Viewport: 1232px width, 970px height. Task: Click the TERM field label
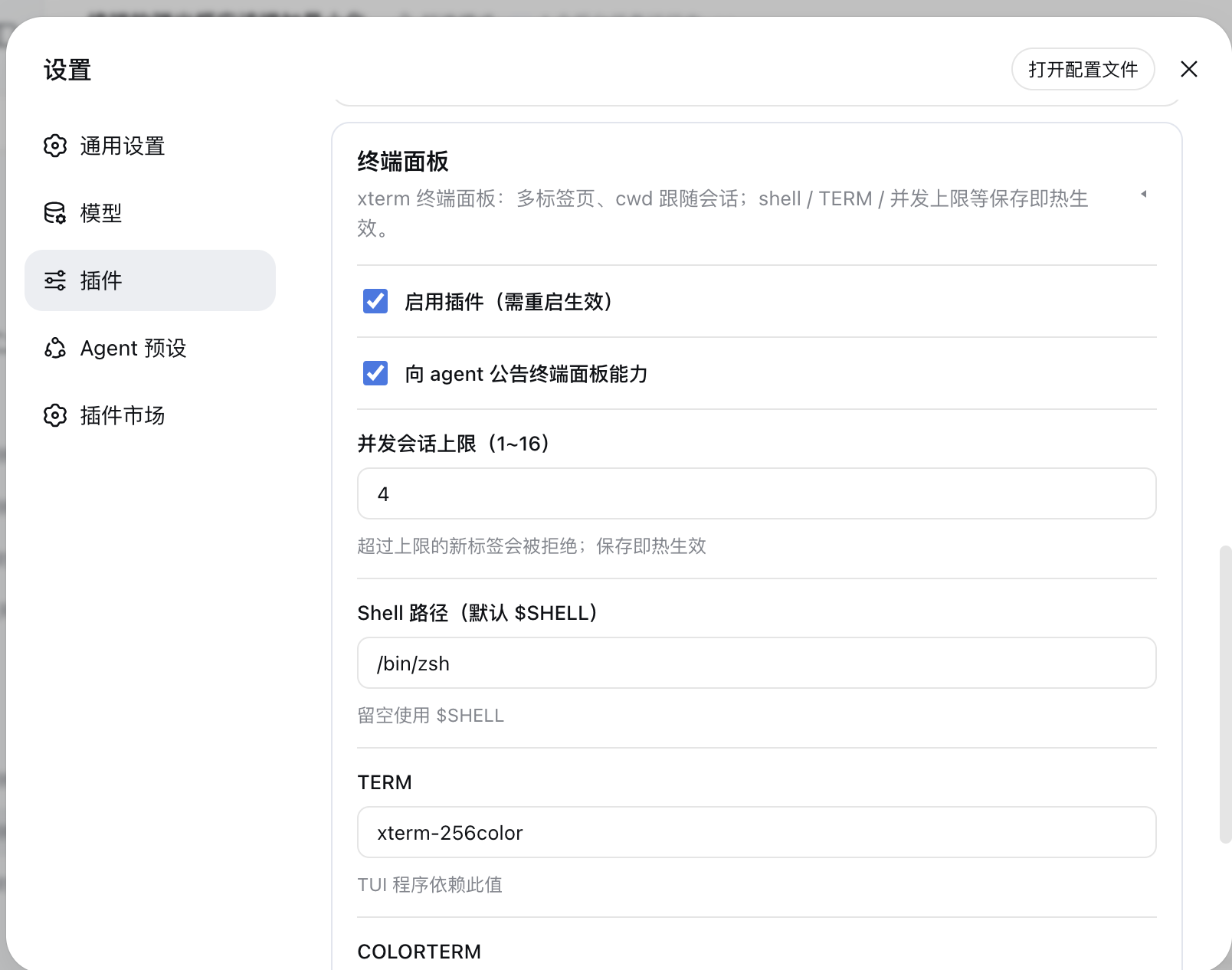tap(385, 782)
